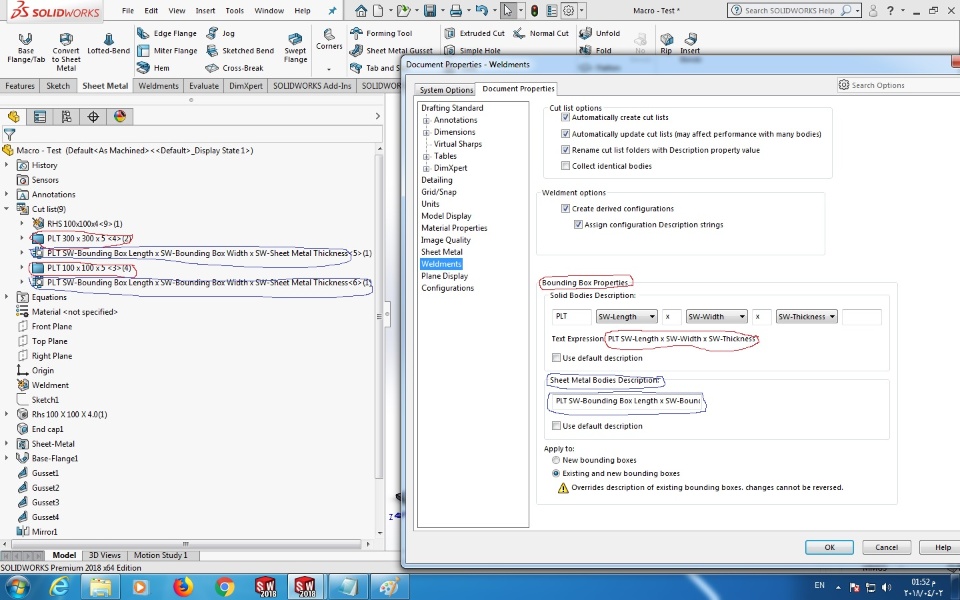Click the Sheet Metal Bodies Description field

[x=626, y=401]
